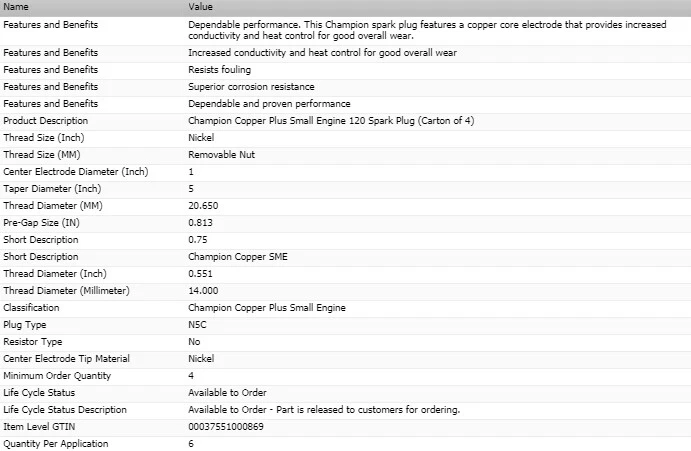
Task: Select the Item Level GTIN label
Action: coord(39,427)
